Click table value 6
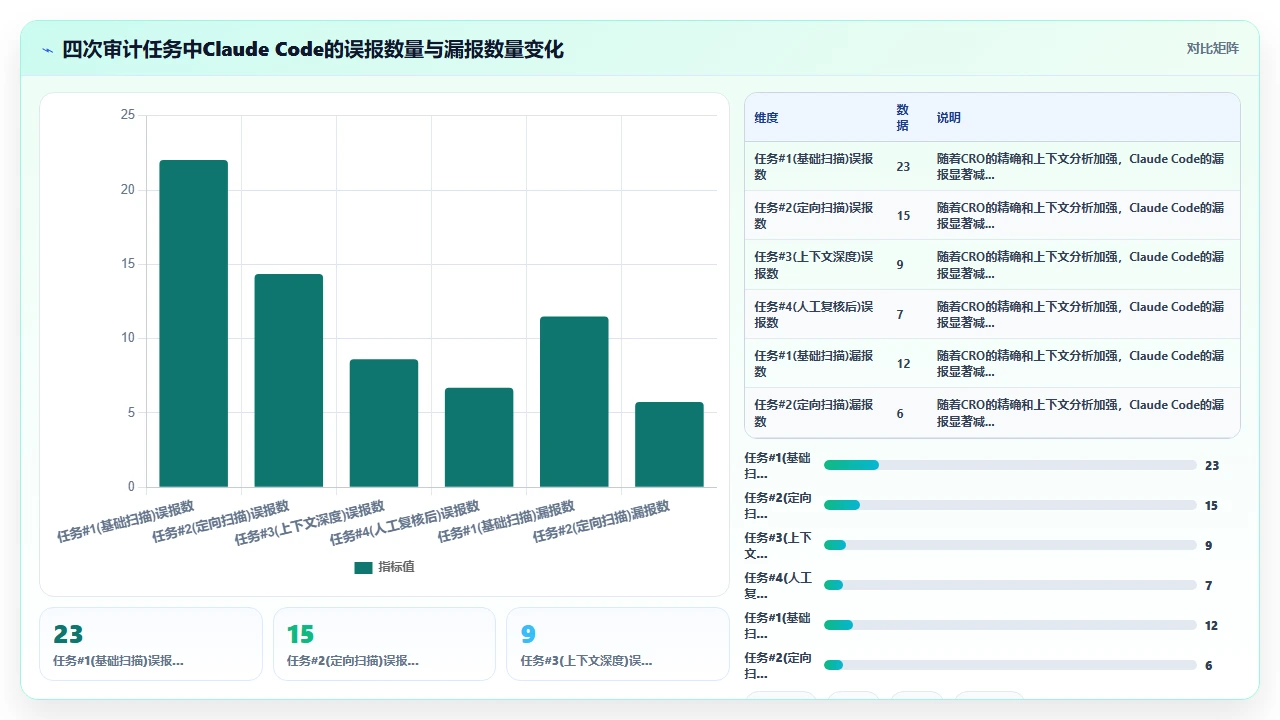This screenshot has height=720, width=1280. point(900,413)
